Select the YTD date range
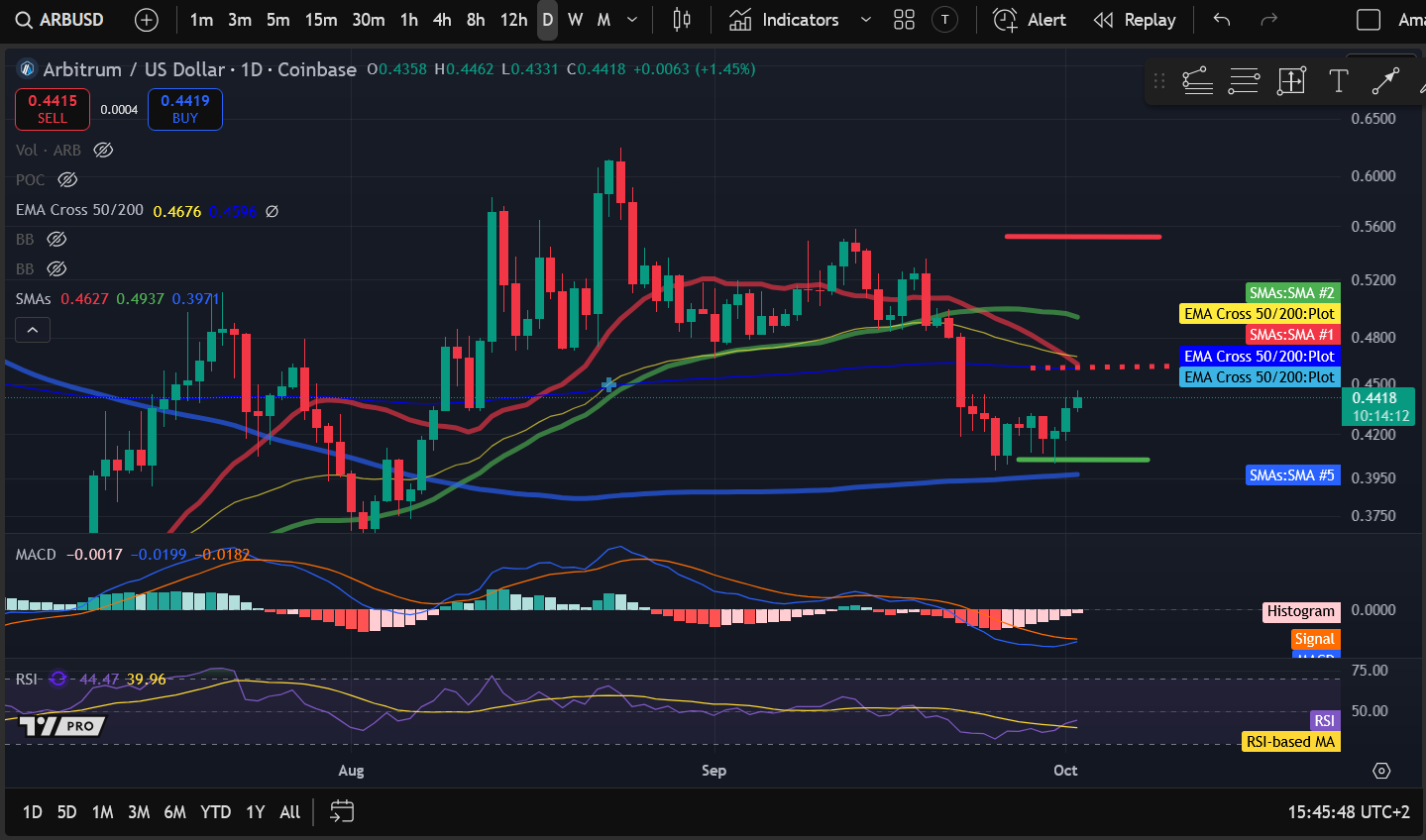The width and height of the screenshot is (1426, 840). [215, 811]
